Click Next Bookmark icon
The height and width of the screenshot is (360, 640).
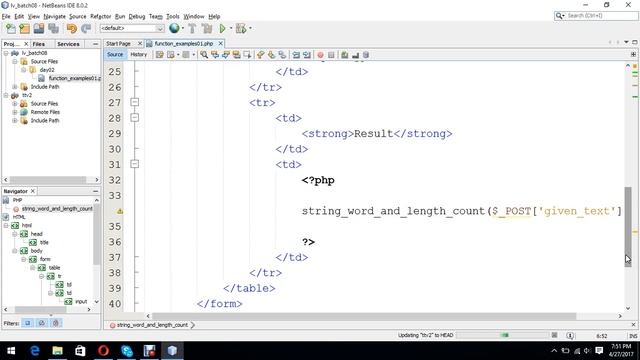pos(271,55)
